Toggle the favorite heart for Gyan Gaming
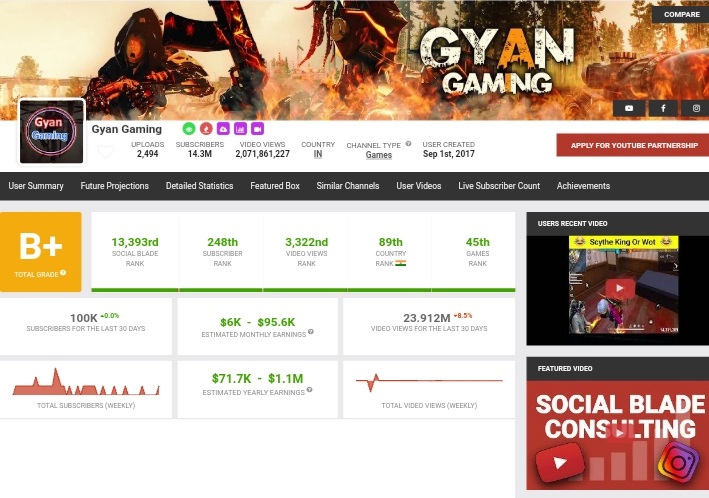The width and height of the screenshot is (709, 498). click(x=105, y=152)
